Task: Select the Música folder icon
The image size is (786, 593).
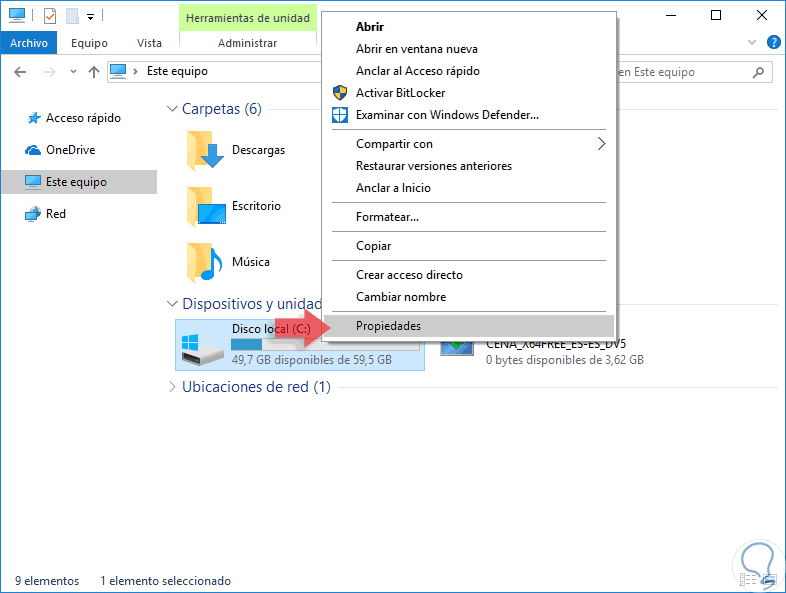Action: coord(205,262)
